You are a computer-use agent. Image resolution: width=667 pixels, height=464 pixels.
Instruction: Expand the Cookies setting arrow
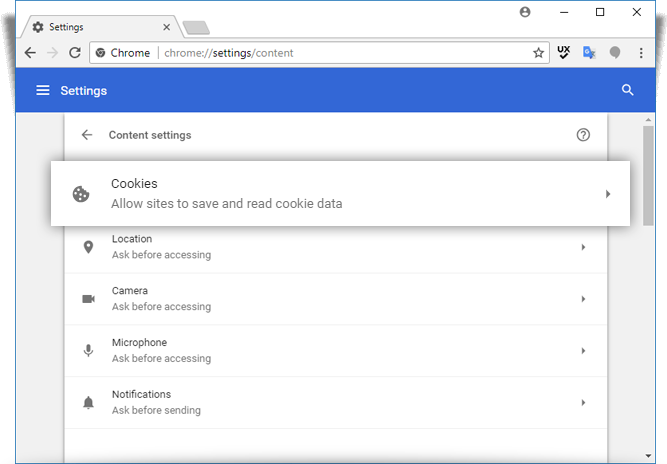coord(608,194)
